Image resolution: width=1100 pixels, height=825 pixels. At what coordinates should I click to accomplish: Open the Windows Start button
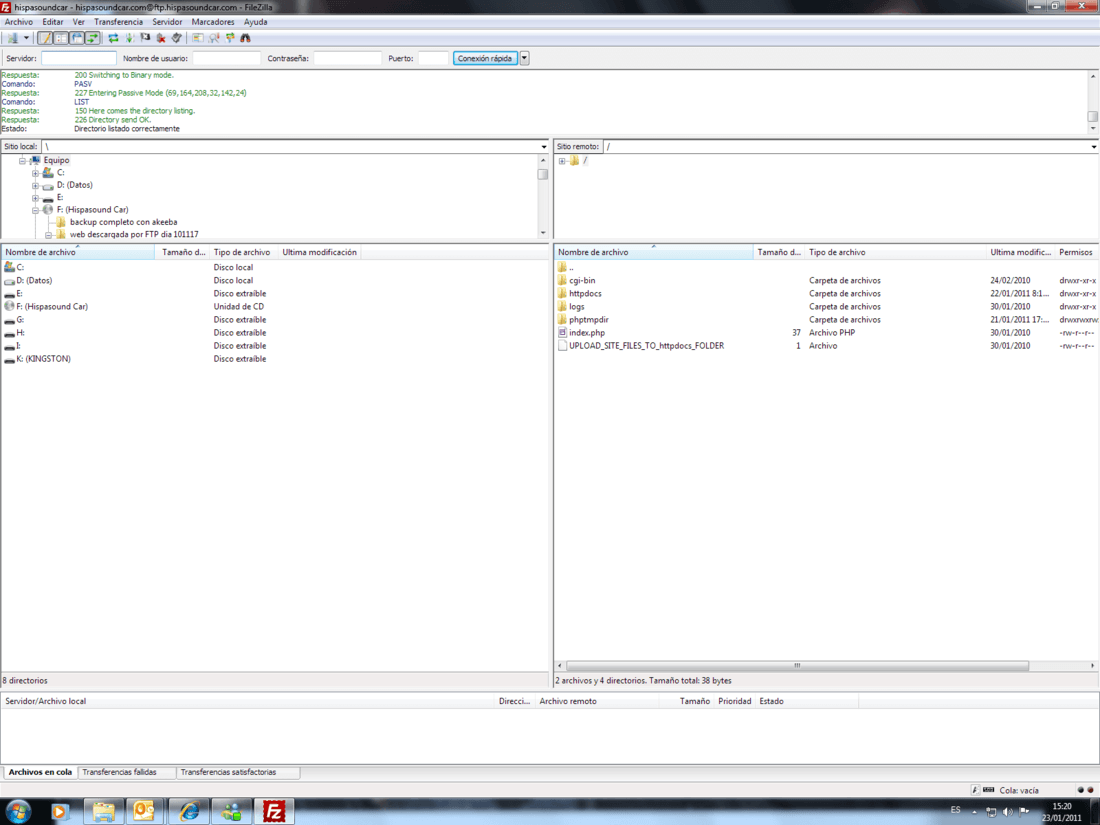pyautogui.click(x=18, y=812)
